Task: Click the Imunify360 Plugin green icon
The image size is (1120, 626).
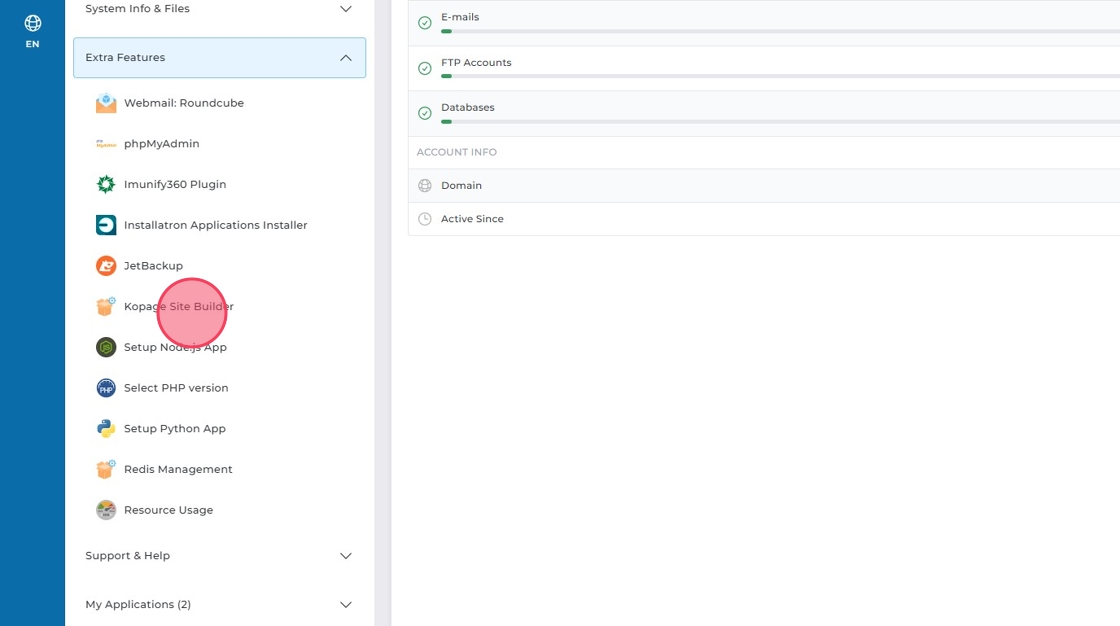Action: point(106,185)
